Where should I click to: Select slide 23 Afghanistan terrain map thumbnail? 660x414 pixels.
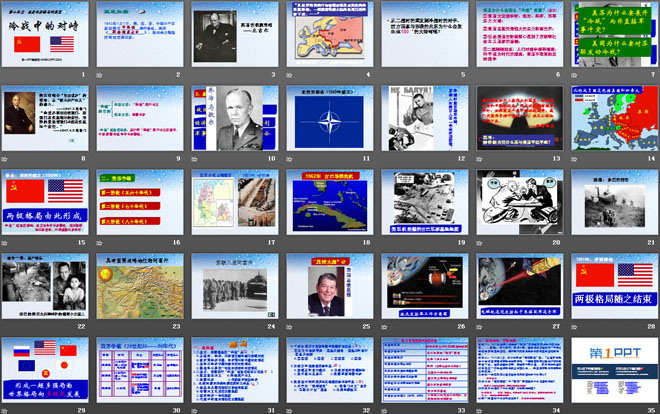(x=140, y=286)
